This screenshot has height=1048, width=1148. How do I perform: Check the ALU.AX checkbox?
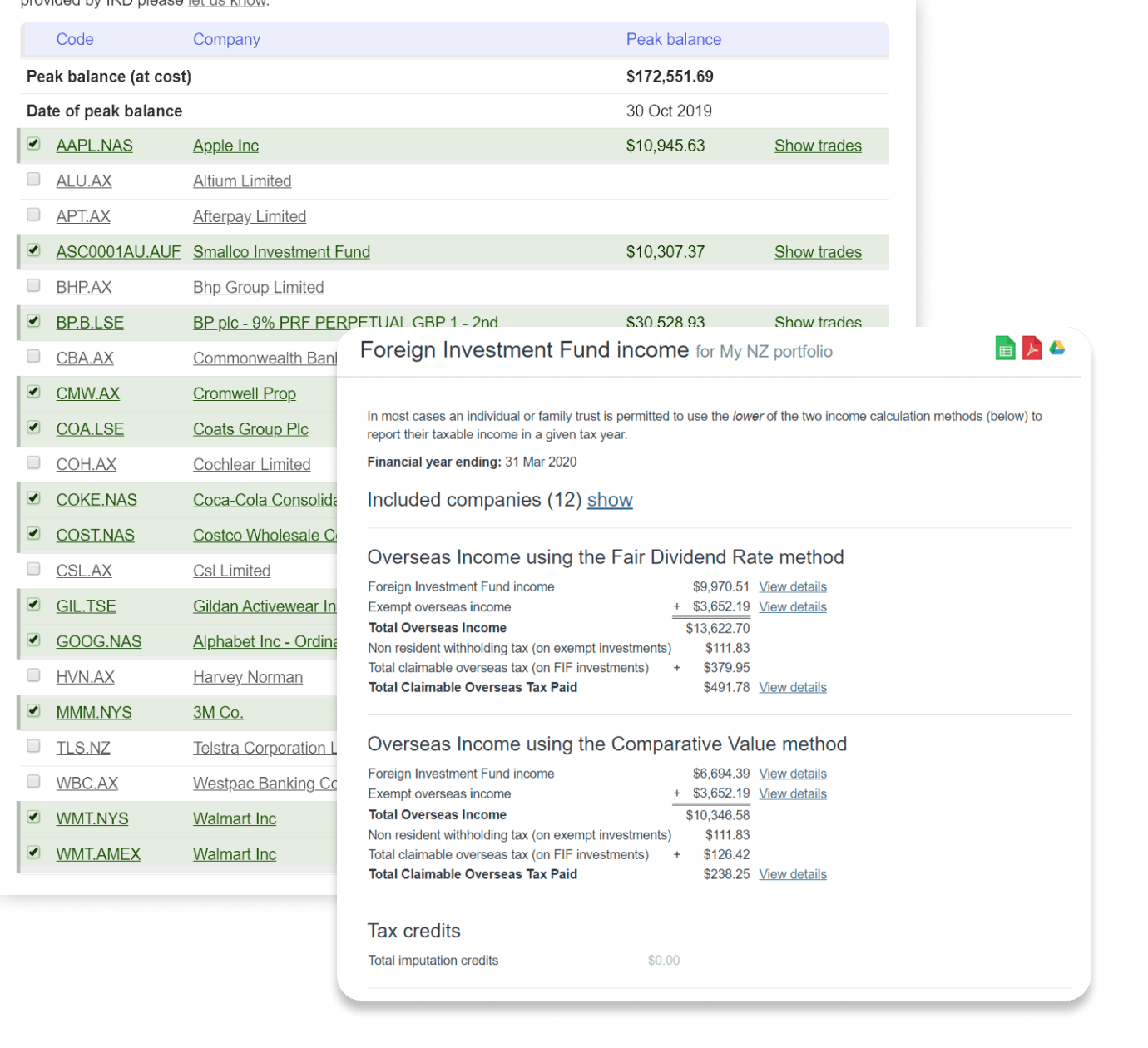pyautogui.click(x=33, y=180)
